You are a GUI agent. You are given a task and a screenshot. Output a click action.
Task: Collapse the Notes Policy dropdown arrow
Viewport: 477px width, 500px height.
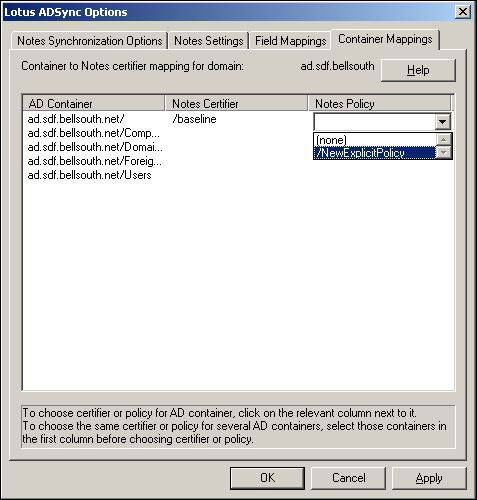click(x=443, y=122)
